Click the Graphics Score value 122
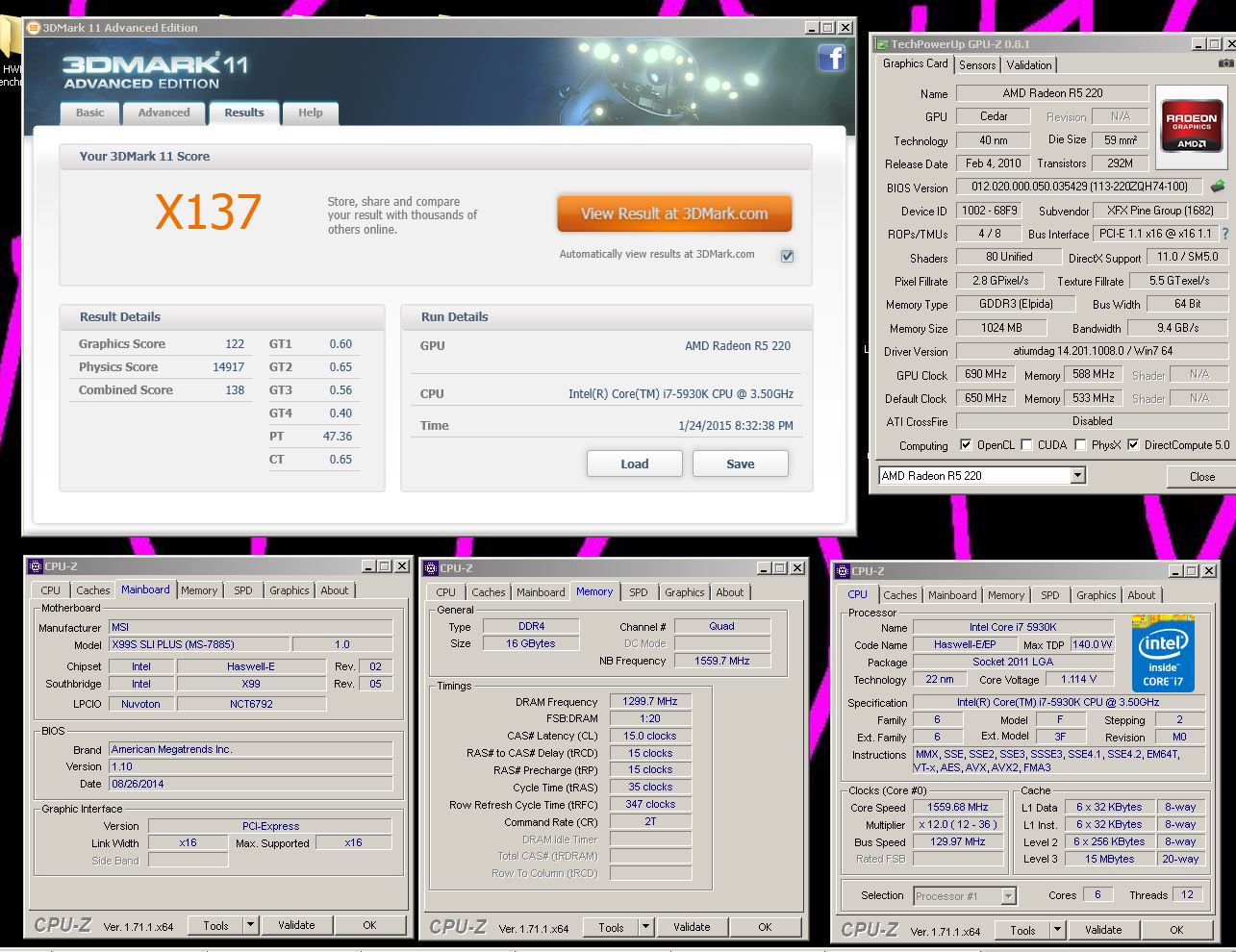The width and height of the screenshot is (1236, 952). pyautogui.click(x=235, y=344)
